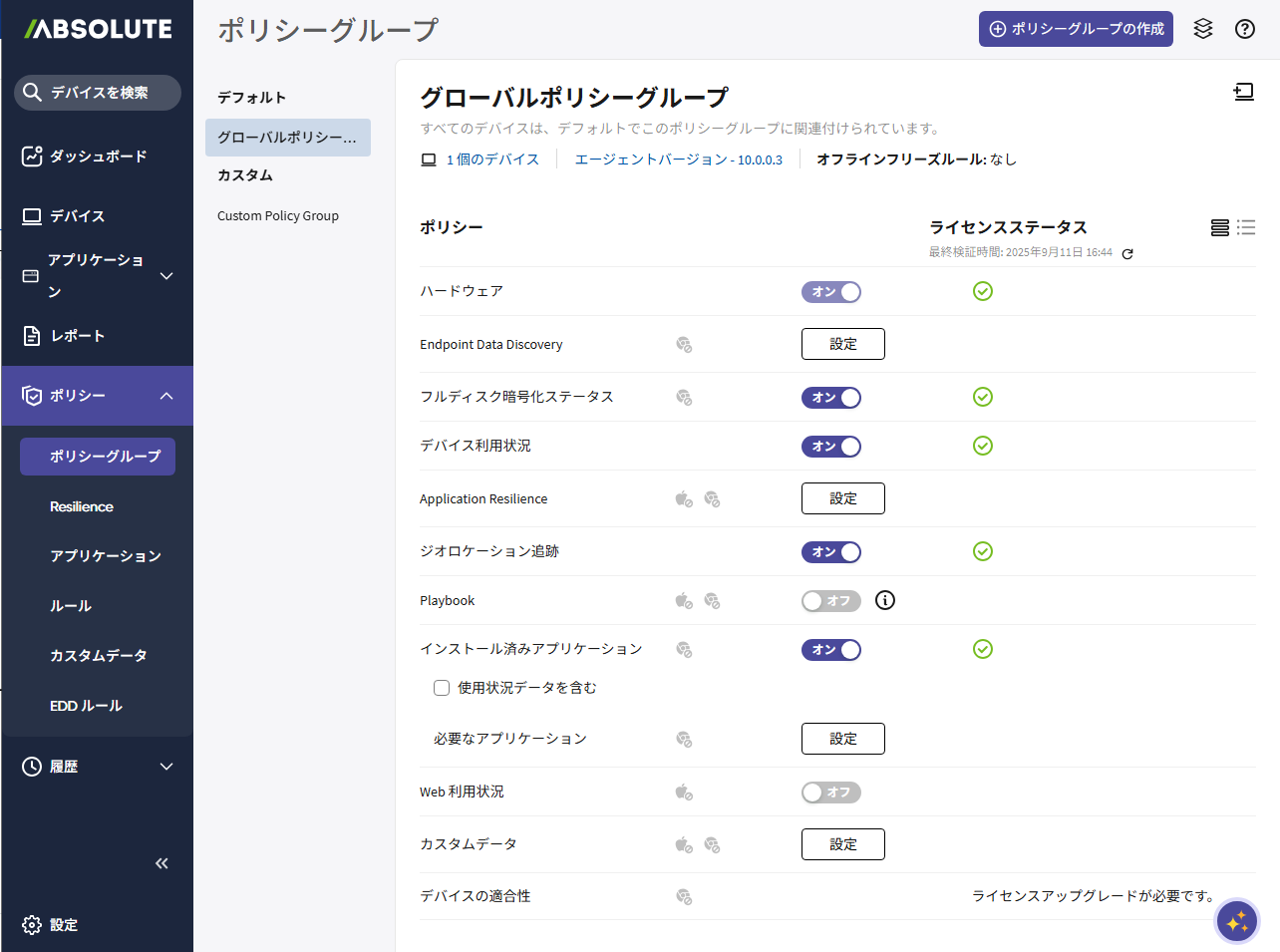
Task: Open the Resilience submenu item
Action: (x=82, y=506)
